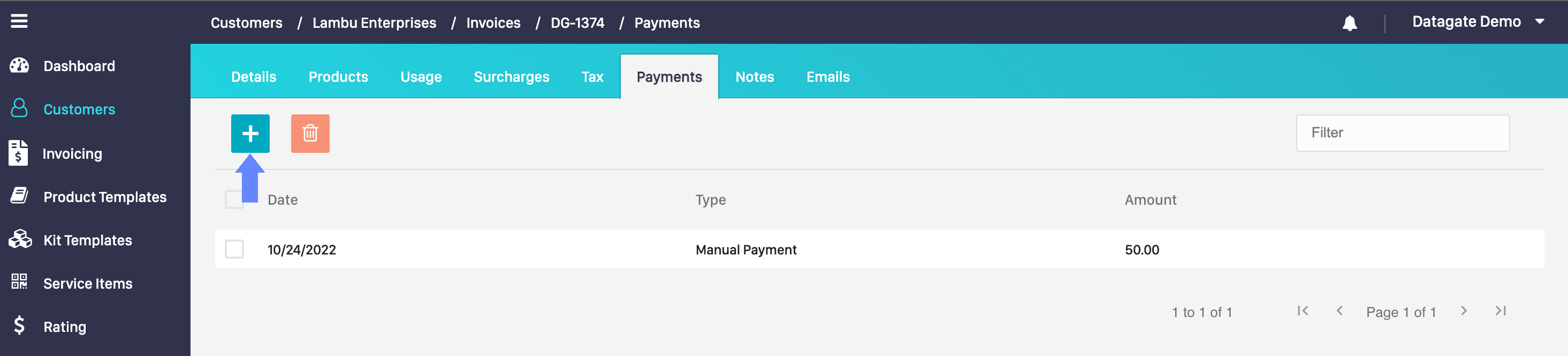Go to Dashboard in the sidebar
Screen dimensions: 1568x356
click(79, 66)
